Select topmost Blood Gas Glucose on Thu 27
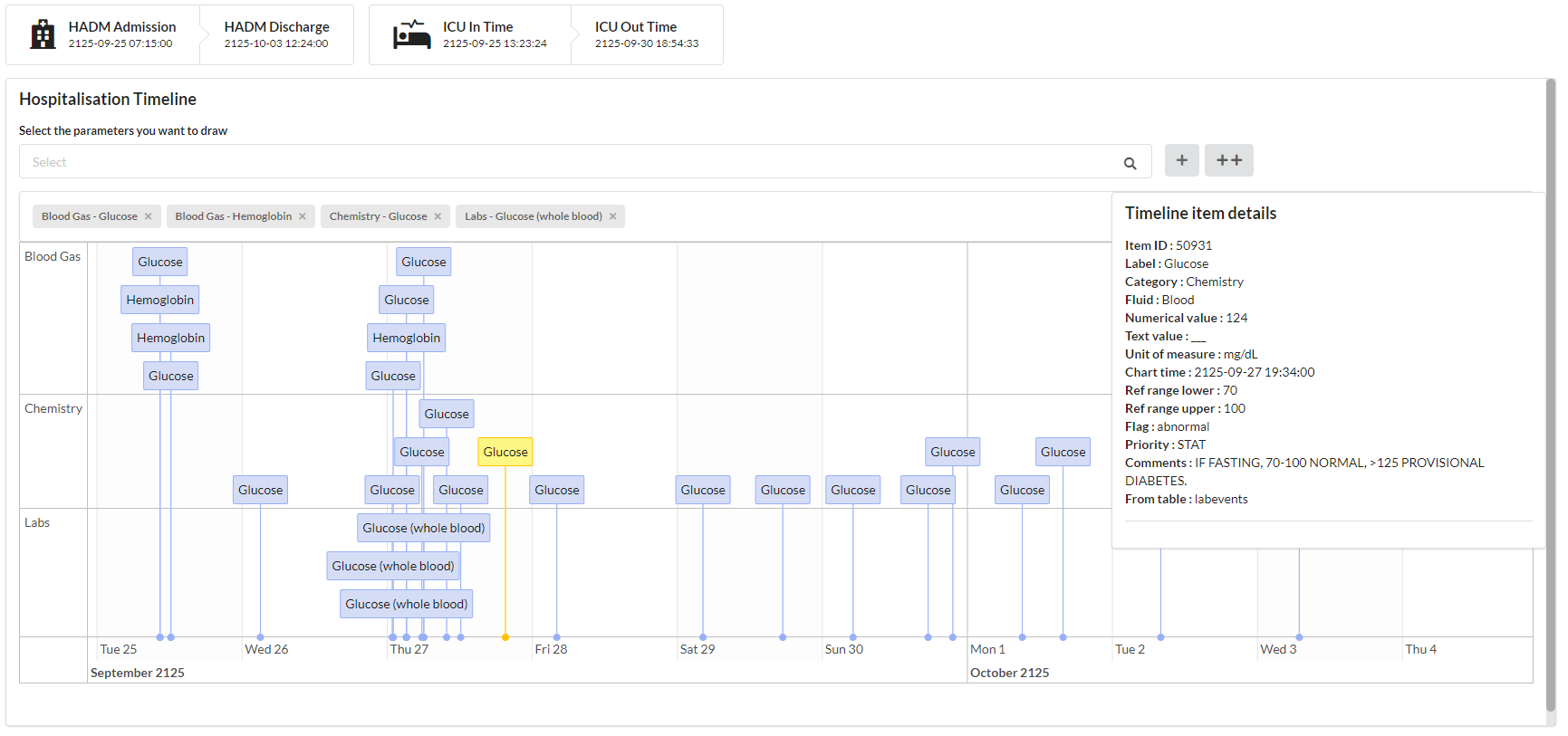The width and height of the screenshot is (1568, 736). (x=424, y=262)
